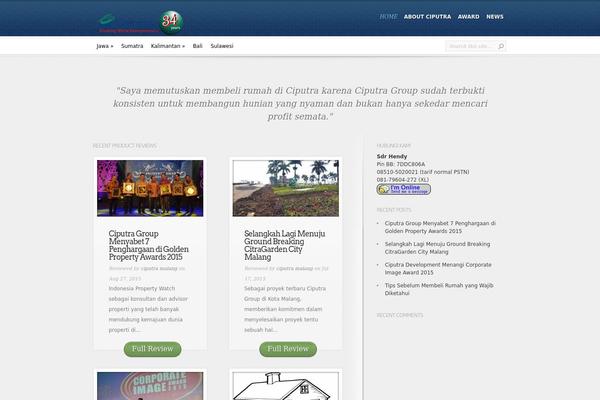
Task: Click phone number 081-79604-272 (XL)
Action: click(403, 180)
